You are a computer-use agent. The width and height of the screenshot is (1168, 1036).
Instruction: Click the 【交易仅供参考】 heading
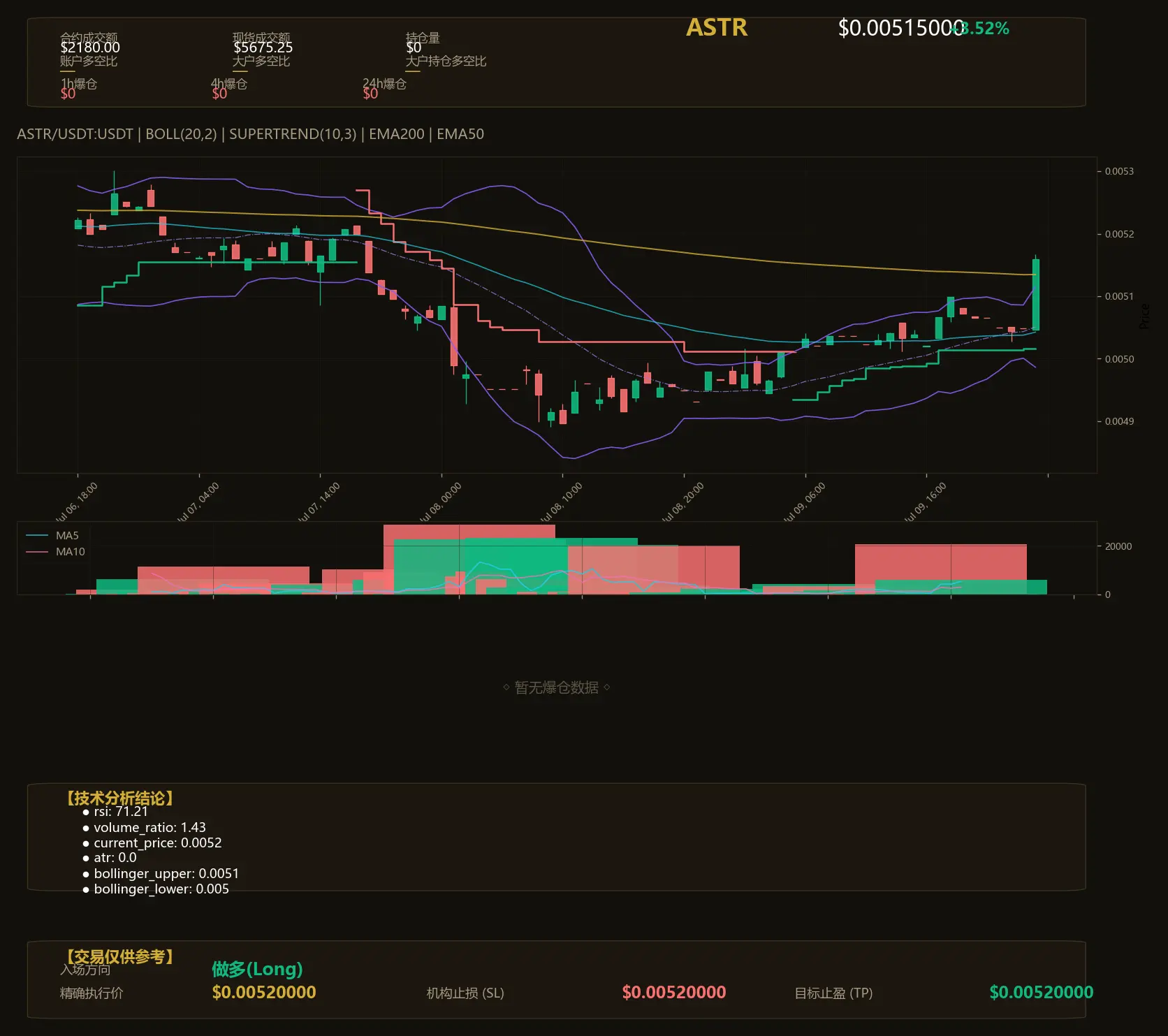[x=119, y=956]
